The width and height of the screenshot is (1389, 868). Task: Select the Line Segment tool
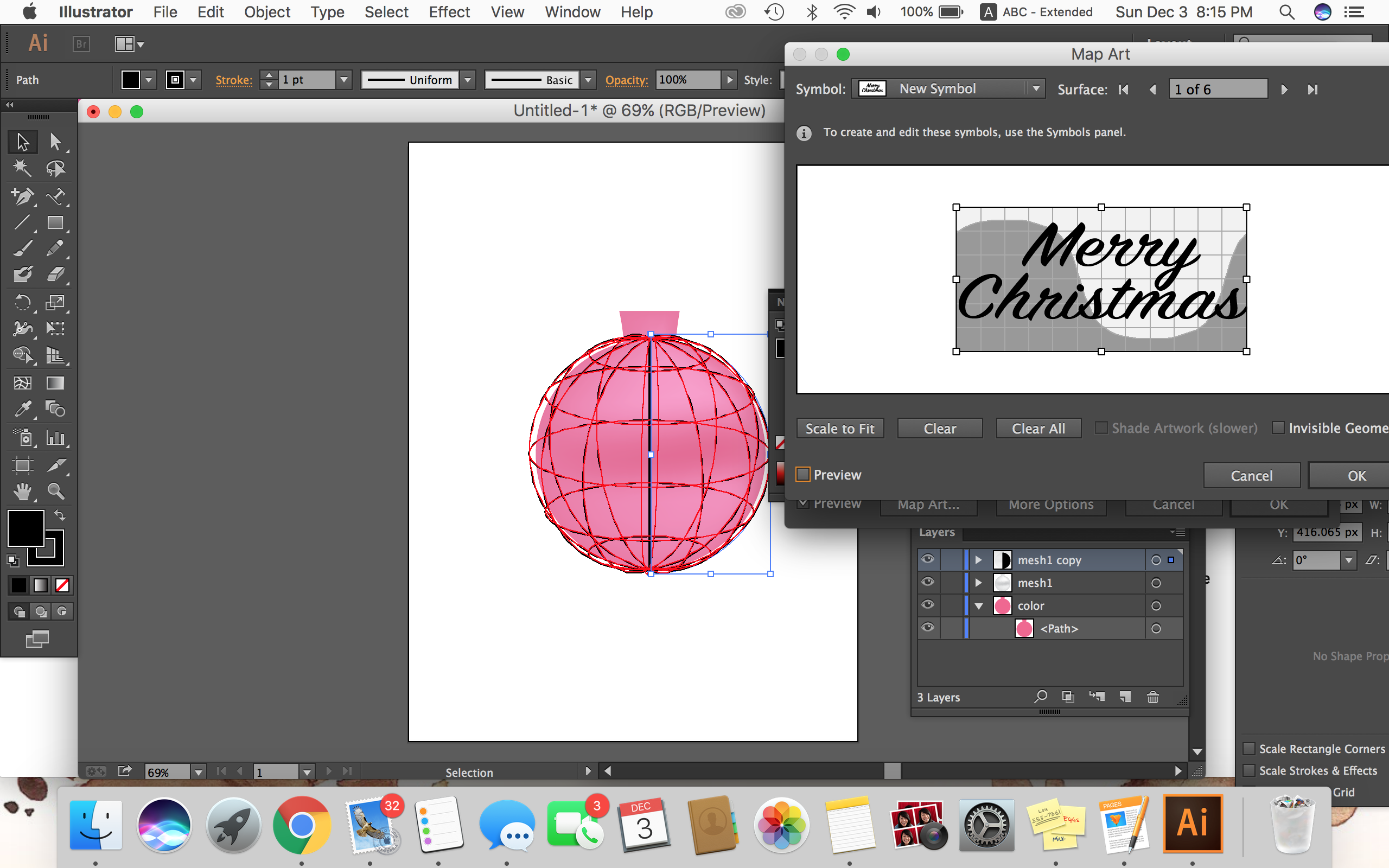22,222
